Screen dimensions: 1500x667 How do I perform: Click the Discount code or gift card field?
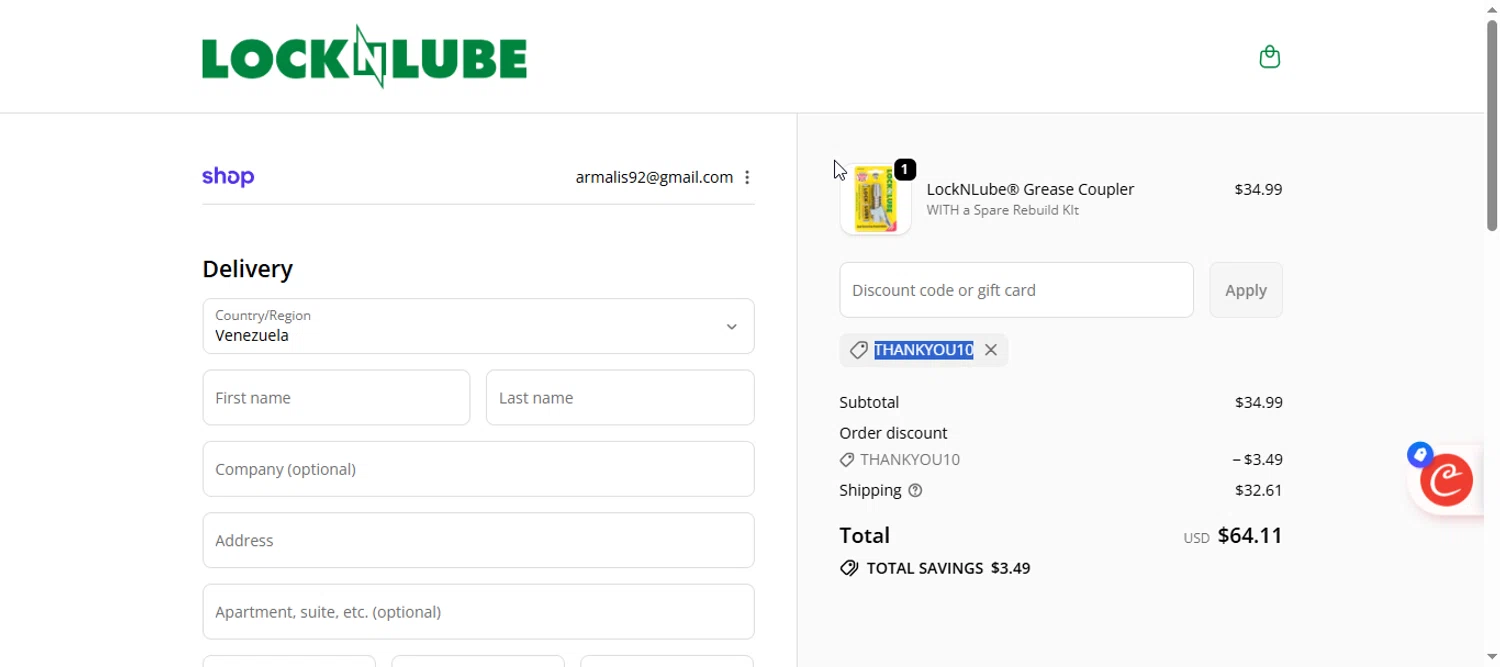click(x=1016, y=290)
